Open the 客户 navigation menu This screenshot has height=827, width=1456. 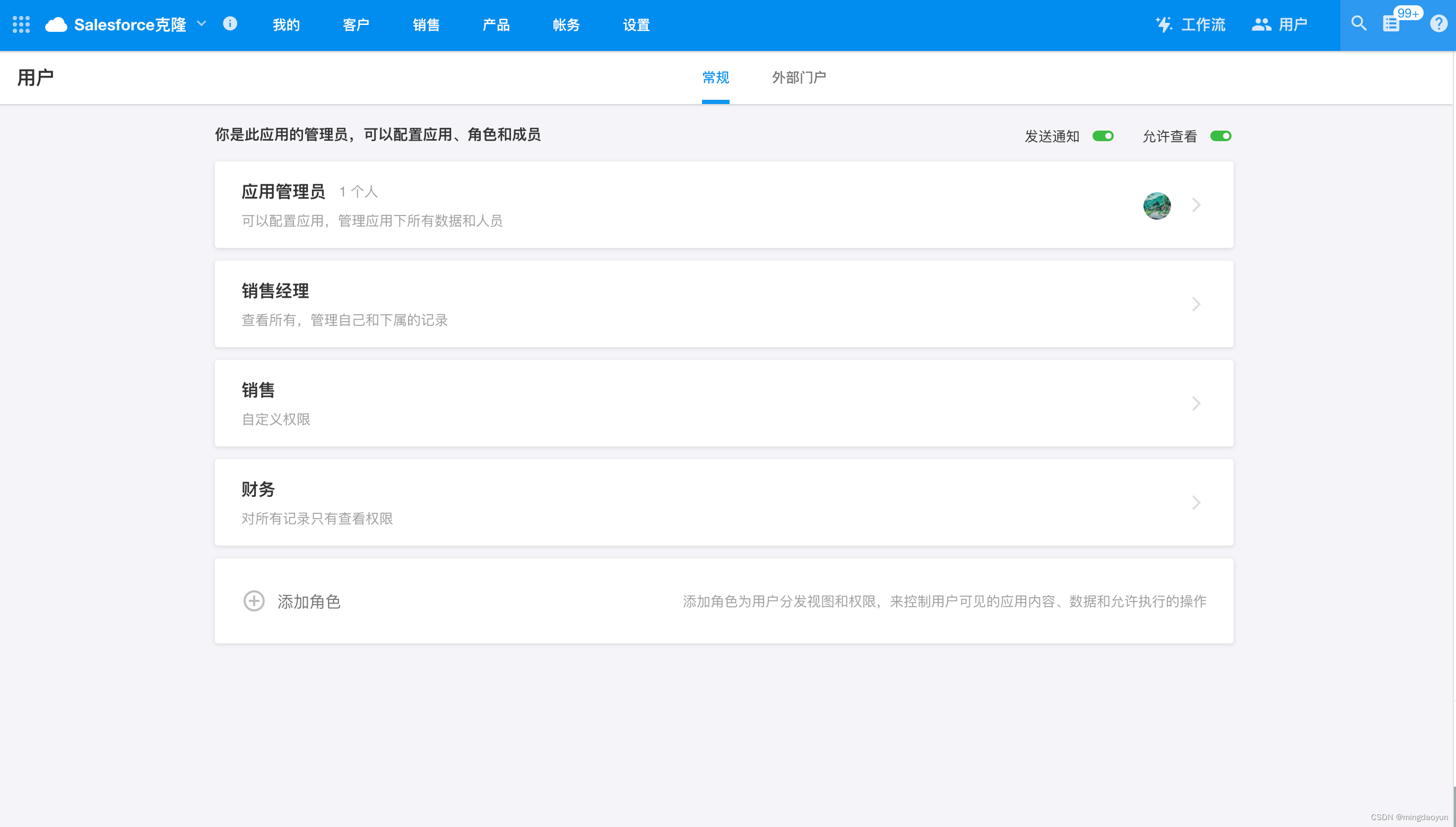356,24
